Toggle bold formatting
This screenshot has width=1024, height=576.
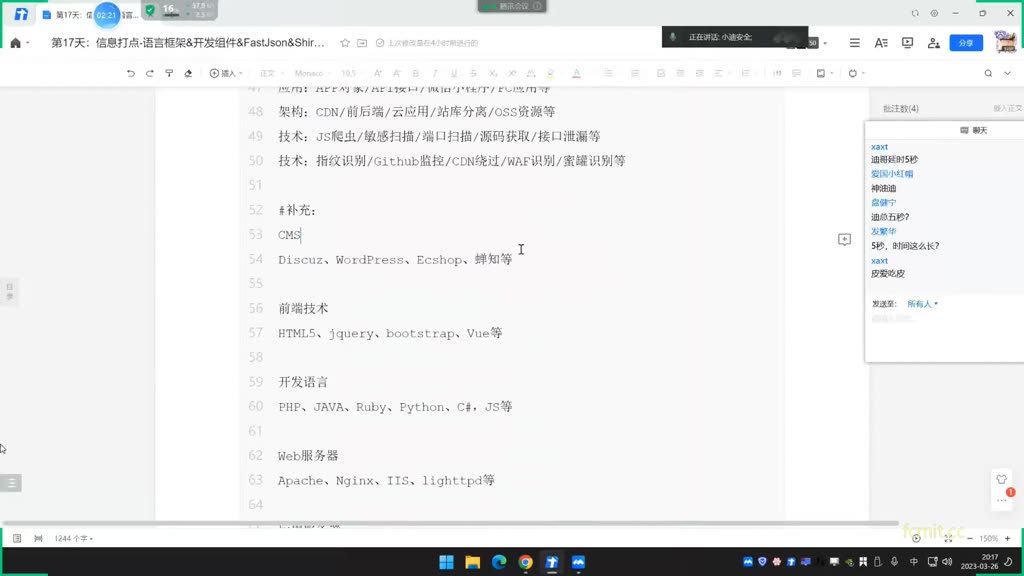415,73
